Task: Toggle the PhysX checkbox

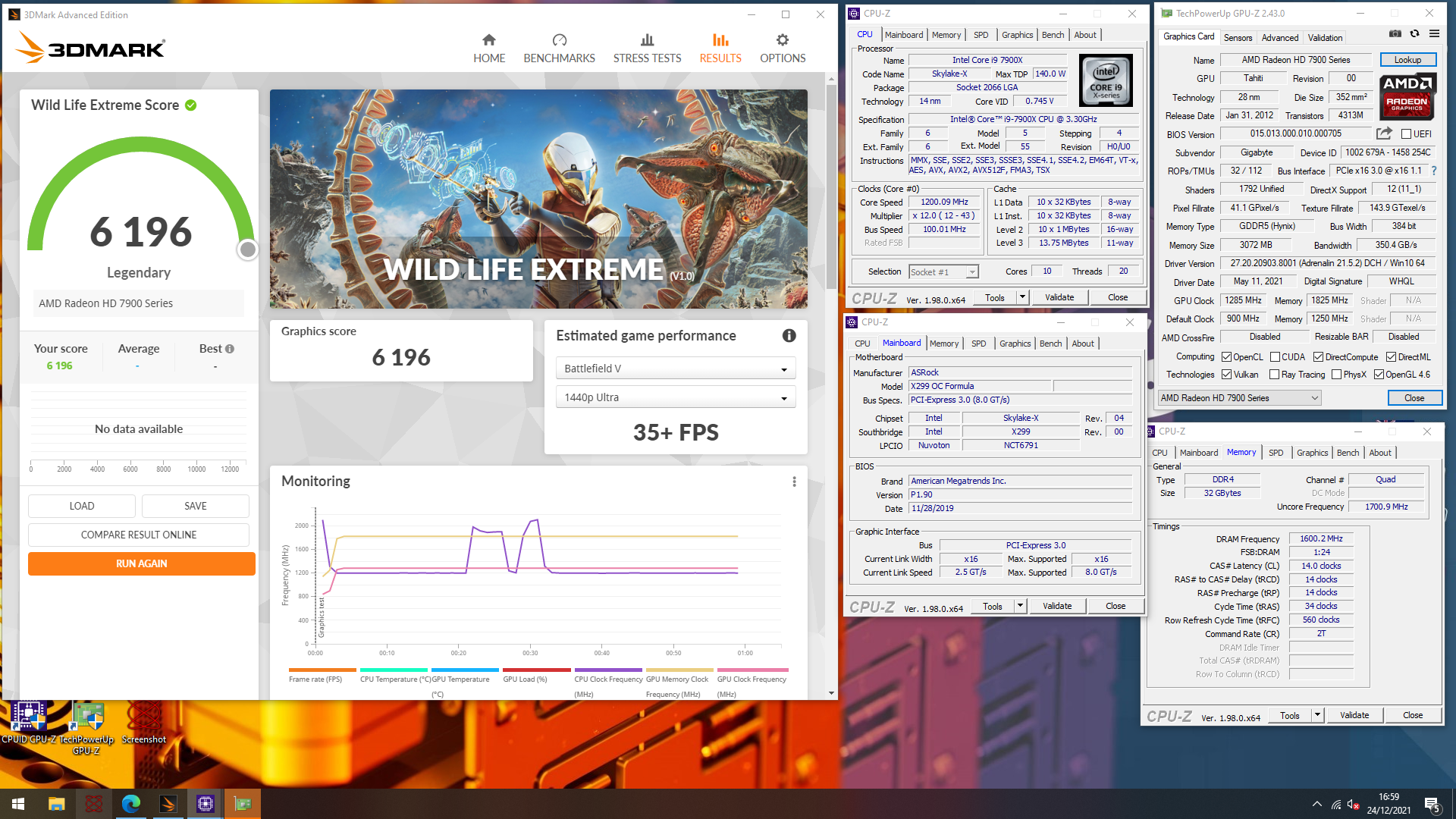Action: click(1335, 375)
